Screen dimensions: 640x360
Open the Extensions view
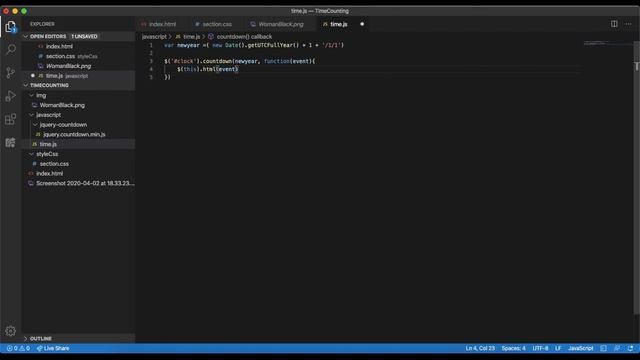[11, 119]
